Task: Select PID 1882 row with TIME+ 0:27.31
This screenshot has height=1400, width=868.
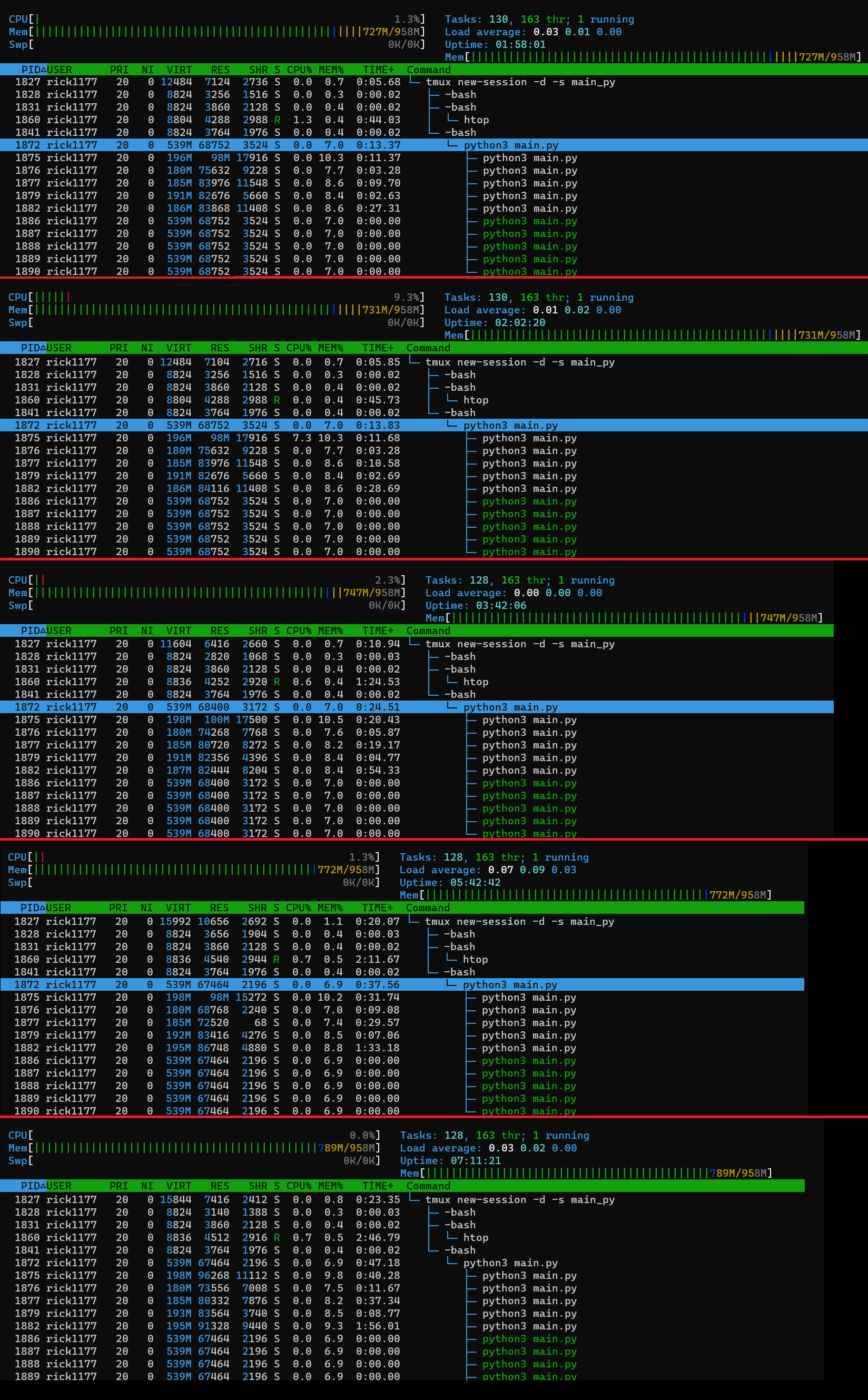Action: pyautogui.click(x=434, y=209)
